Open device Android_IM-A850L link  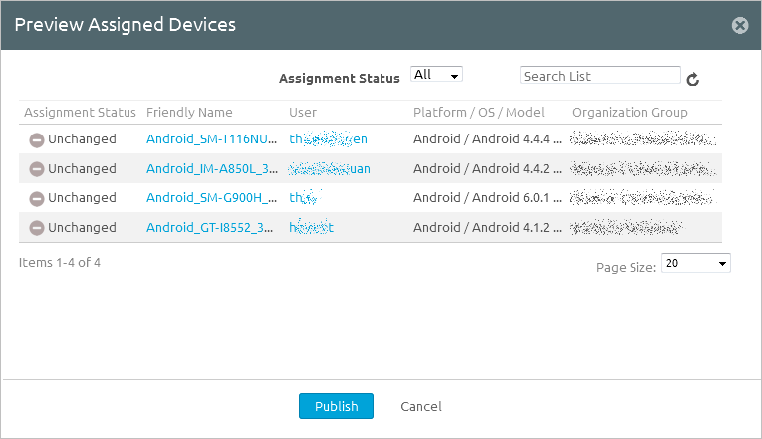click(x=210, y=169)
